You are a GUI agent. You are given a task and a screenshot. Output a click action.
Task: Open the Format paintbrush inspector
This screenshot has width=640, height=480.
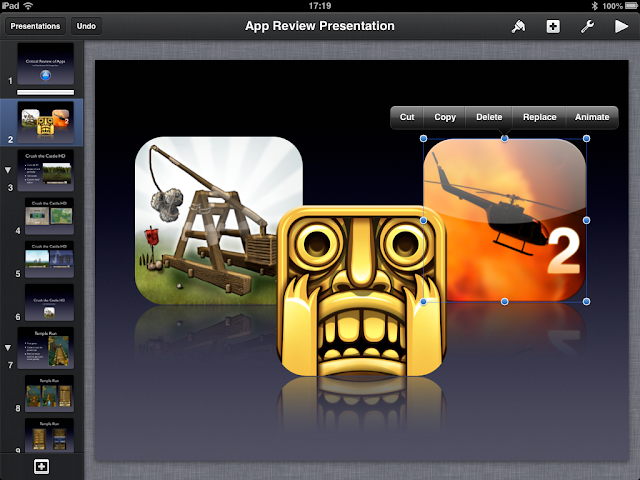point(518,27)
